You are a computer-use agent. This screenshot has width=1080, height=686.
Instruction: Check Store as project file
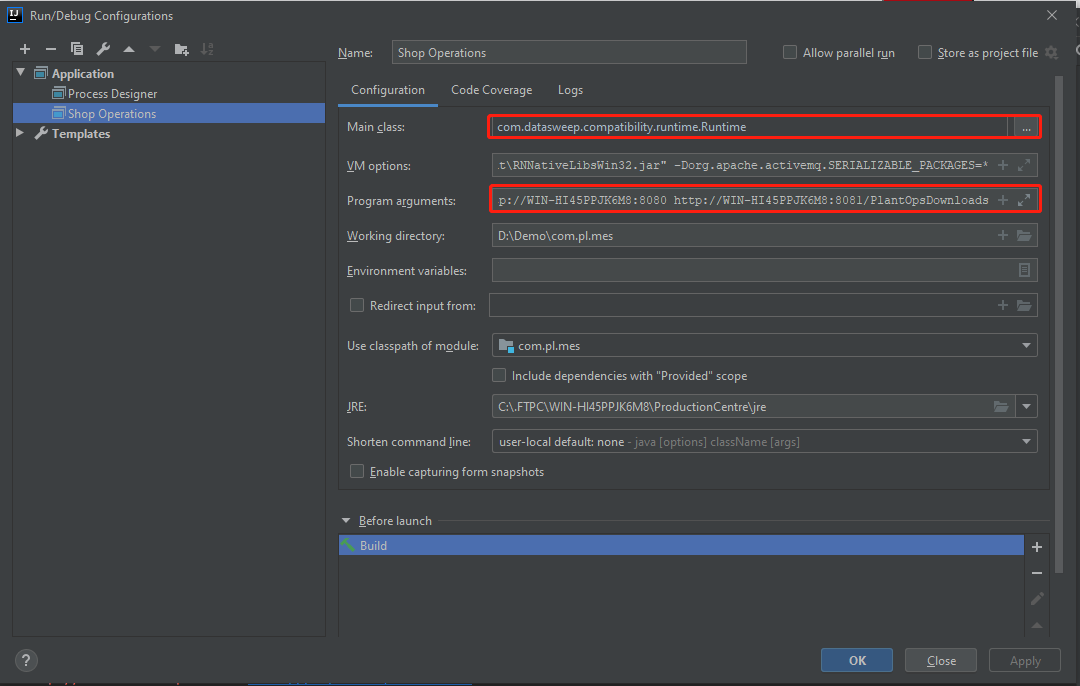click(924, 52)
